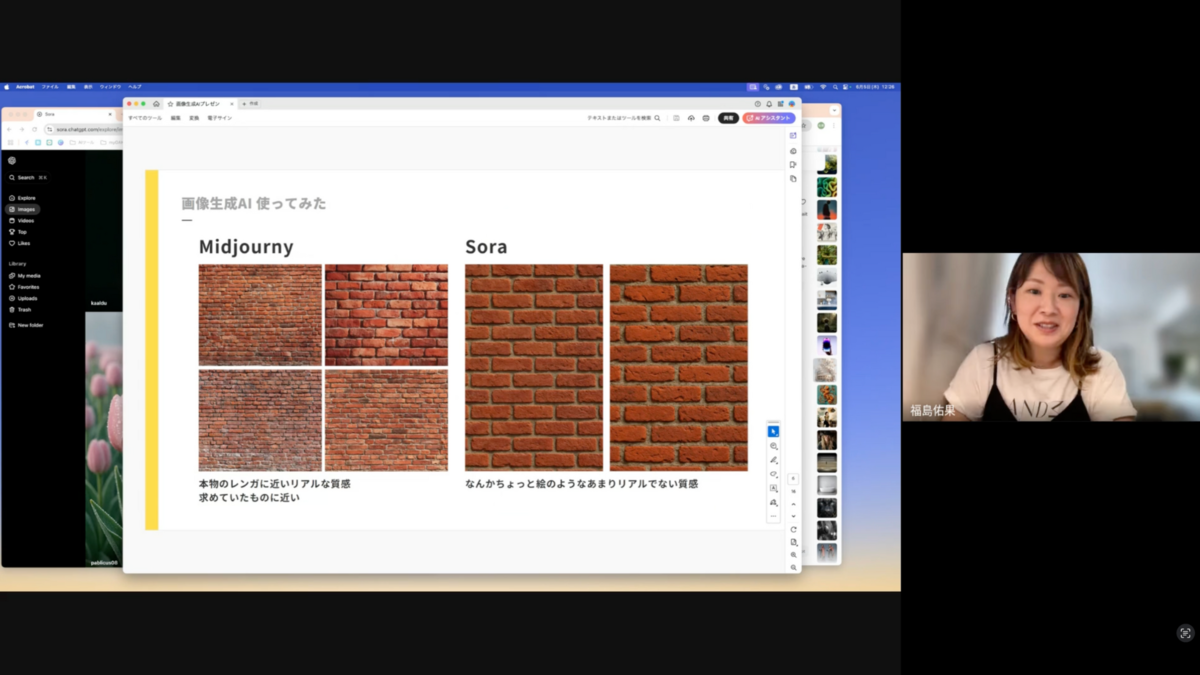Click New folder in Sora sidebar
The width and height of the screenshot is (1200, 675).
(x=26, y=325)
